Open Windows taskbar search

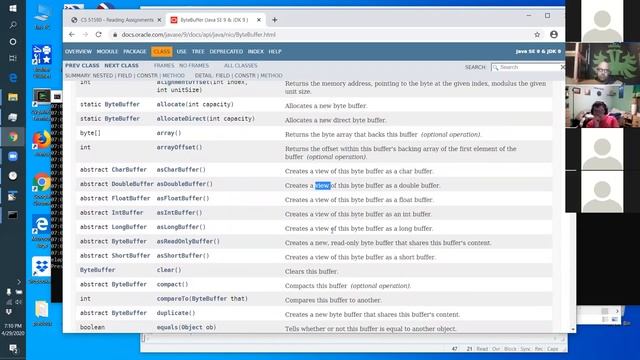click(x=13, y=25)
